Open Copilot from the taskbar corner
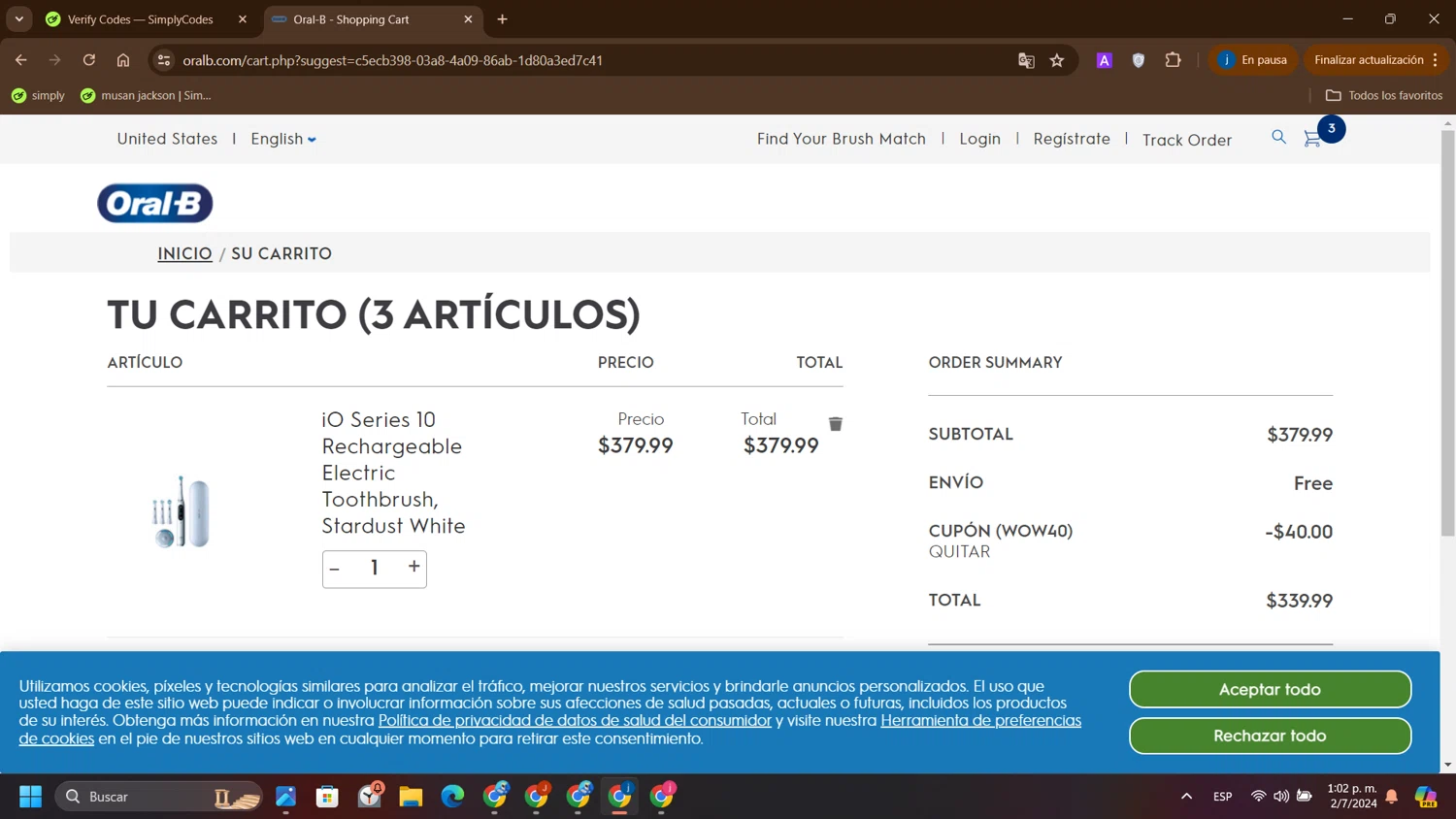This screenshot has height=819, width=1456. pyautogui.click(x=1426, y=797)
